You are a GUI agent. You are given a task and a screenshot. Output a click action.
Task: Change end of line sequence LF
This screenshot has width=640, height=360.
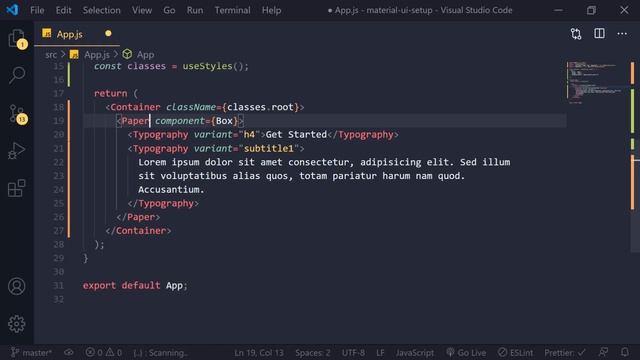(x=380, y=353)
